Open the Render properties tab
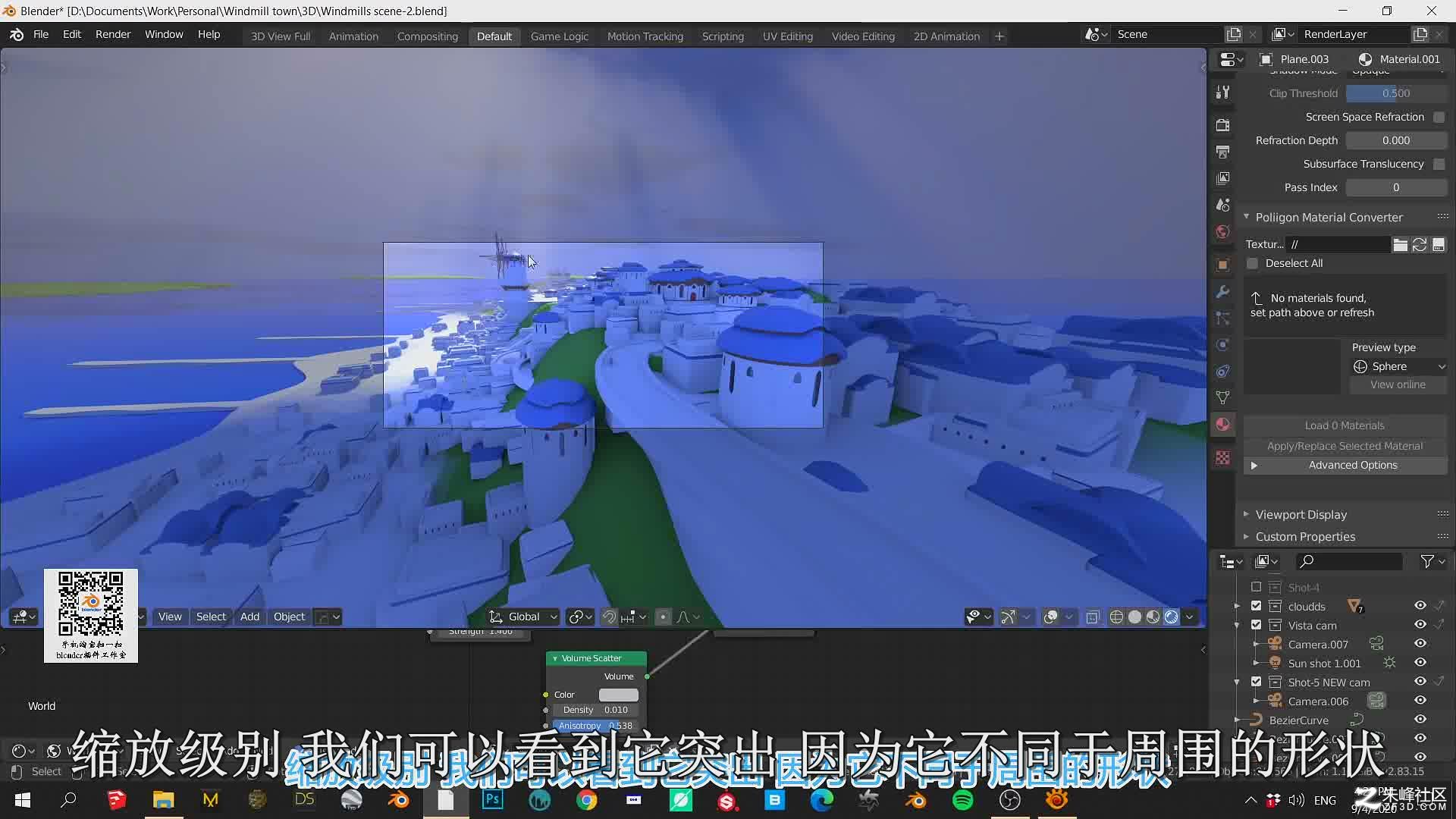 coord(1222,124)
